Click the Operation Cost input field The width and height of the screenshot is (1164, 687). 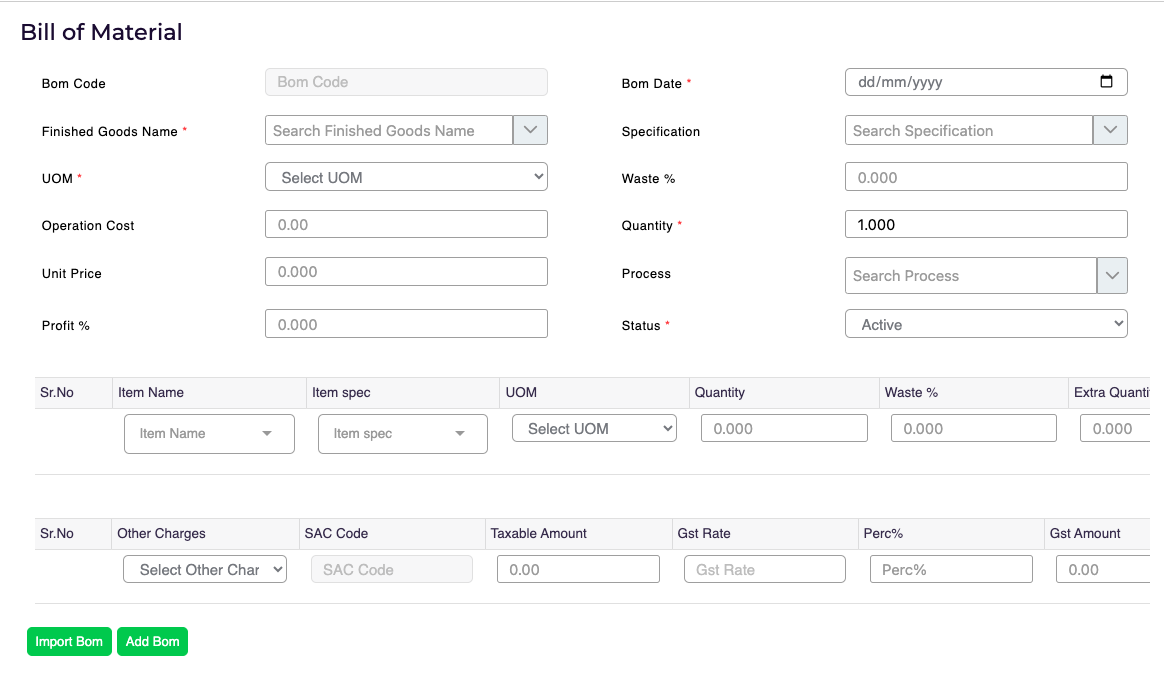[406, 224]
